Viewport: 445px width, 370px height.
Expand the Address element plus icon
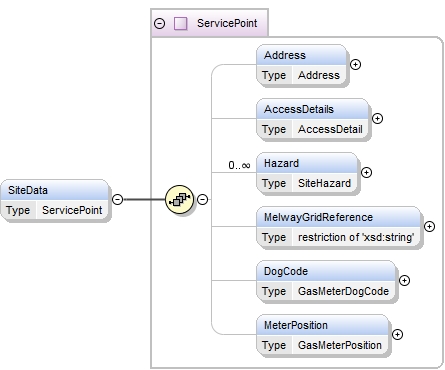click(356, 64)
